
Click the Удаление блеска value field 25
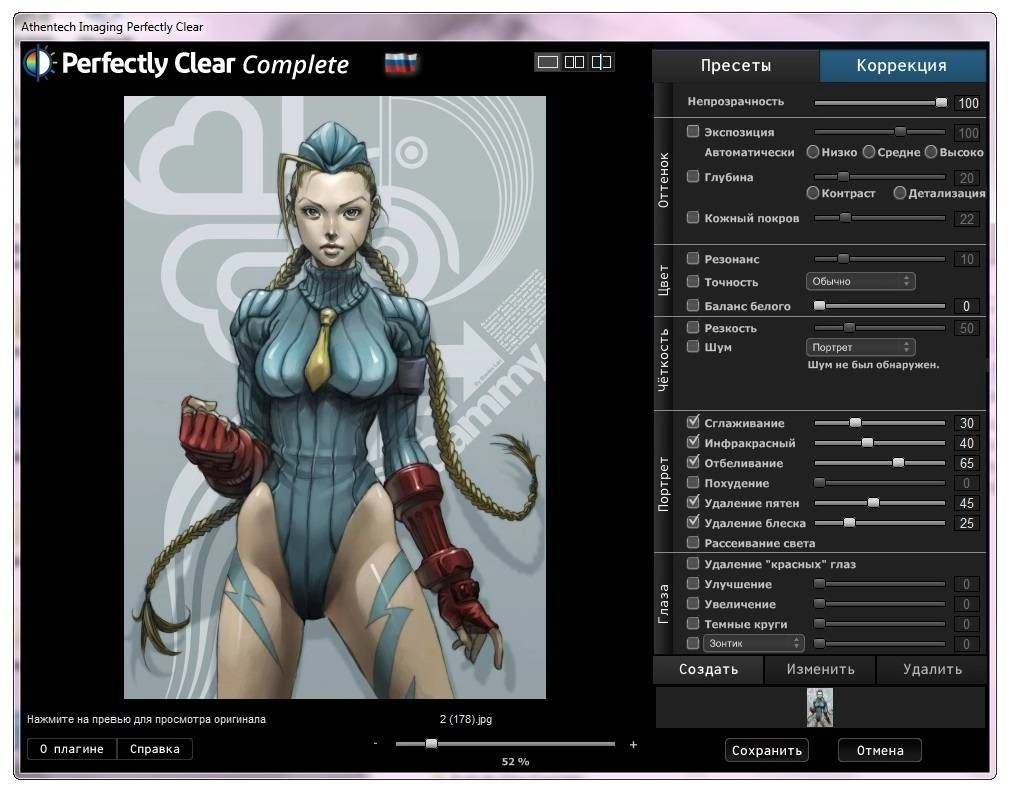[x=966, y=523]
